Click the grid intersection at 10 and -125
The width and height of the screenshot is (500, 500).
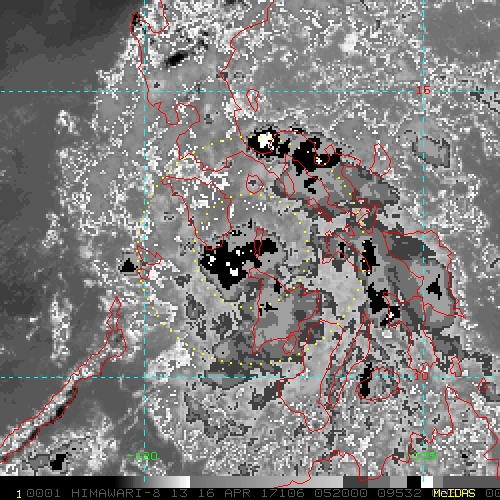[x=423, y=377]
